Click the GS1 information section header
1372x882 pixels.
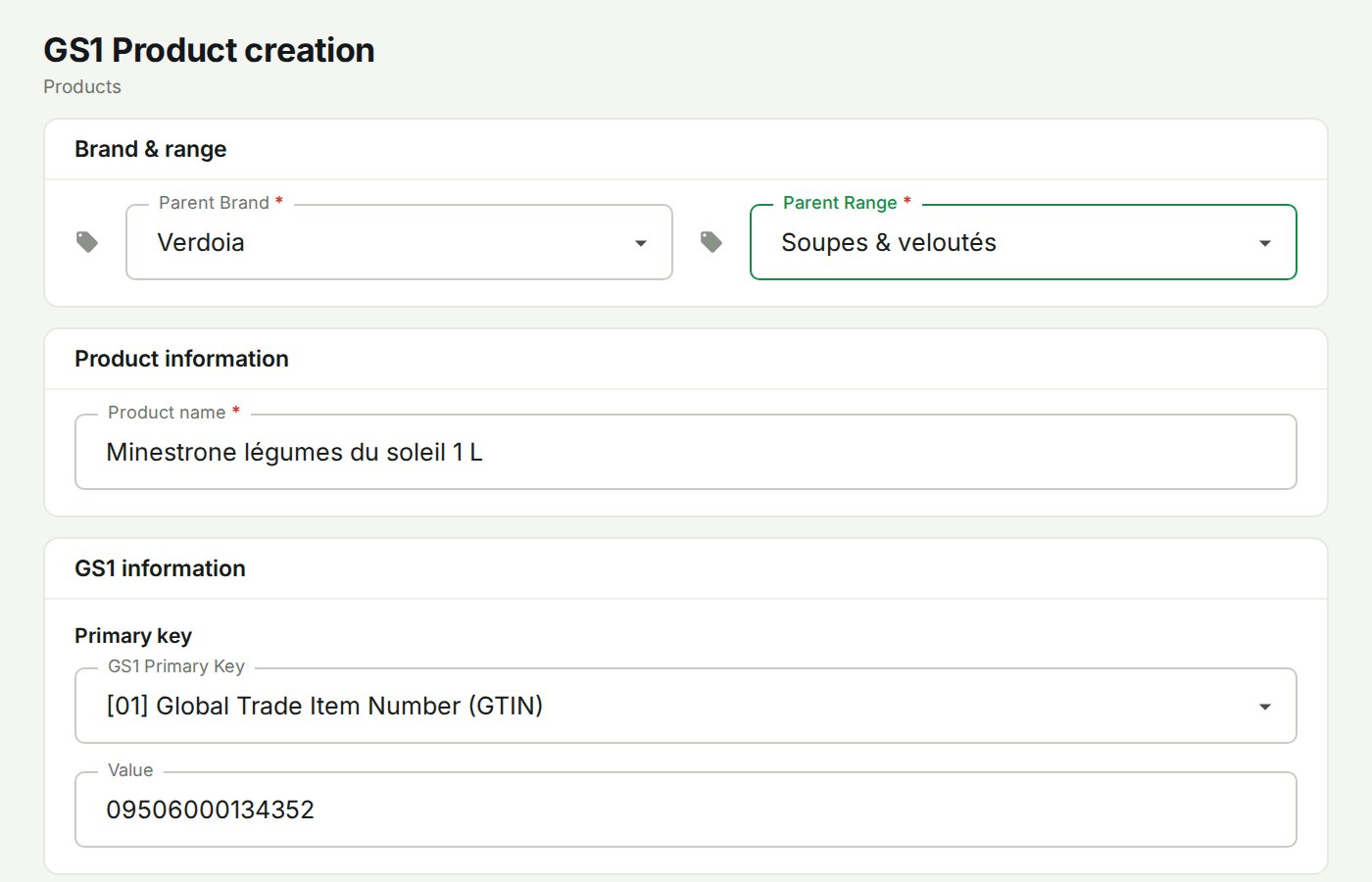[160, 568]
